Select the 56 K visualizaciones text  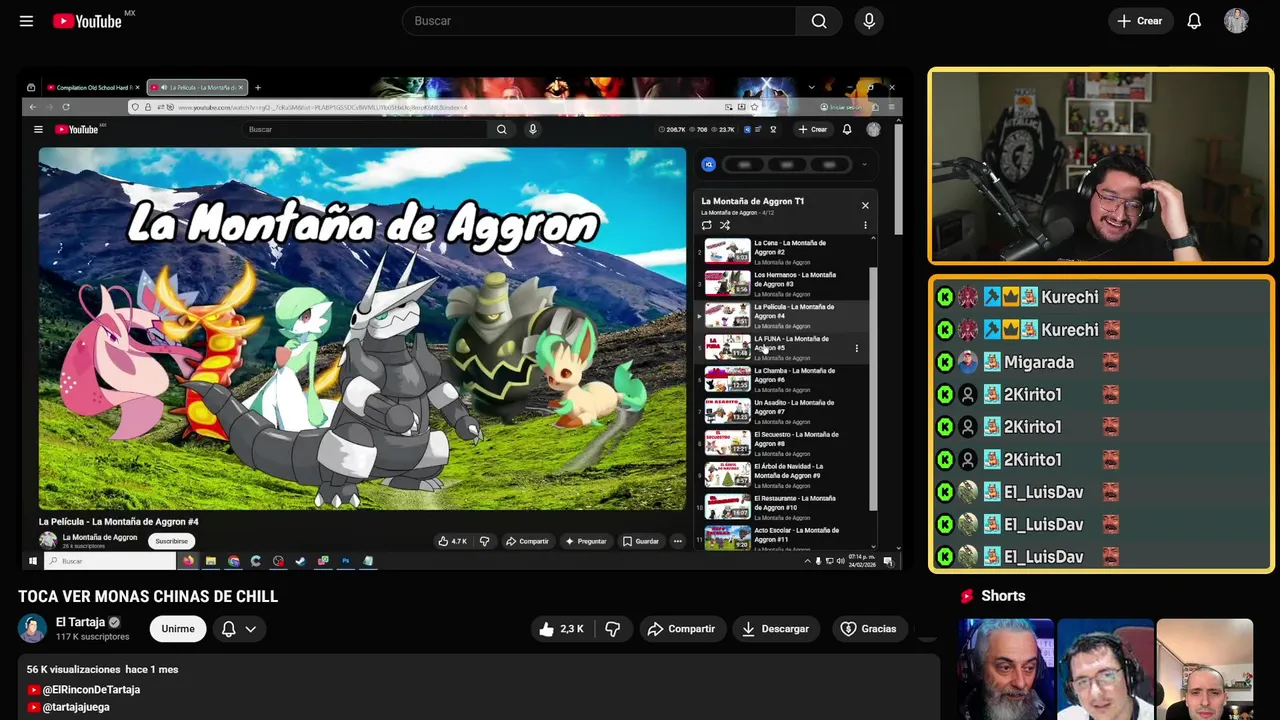pyautogui.click(x=72, y=669)
